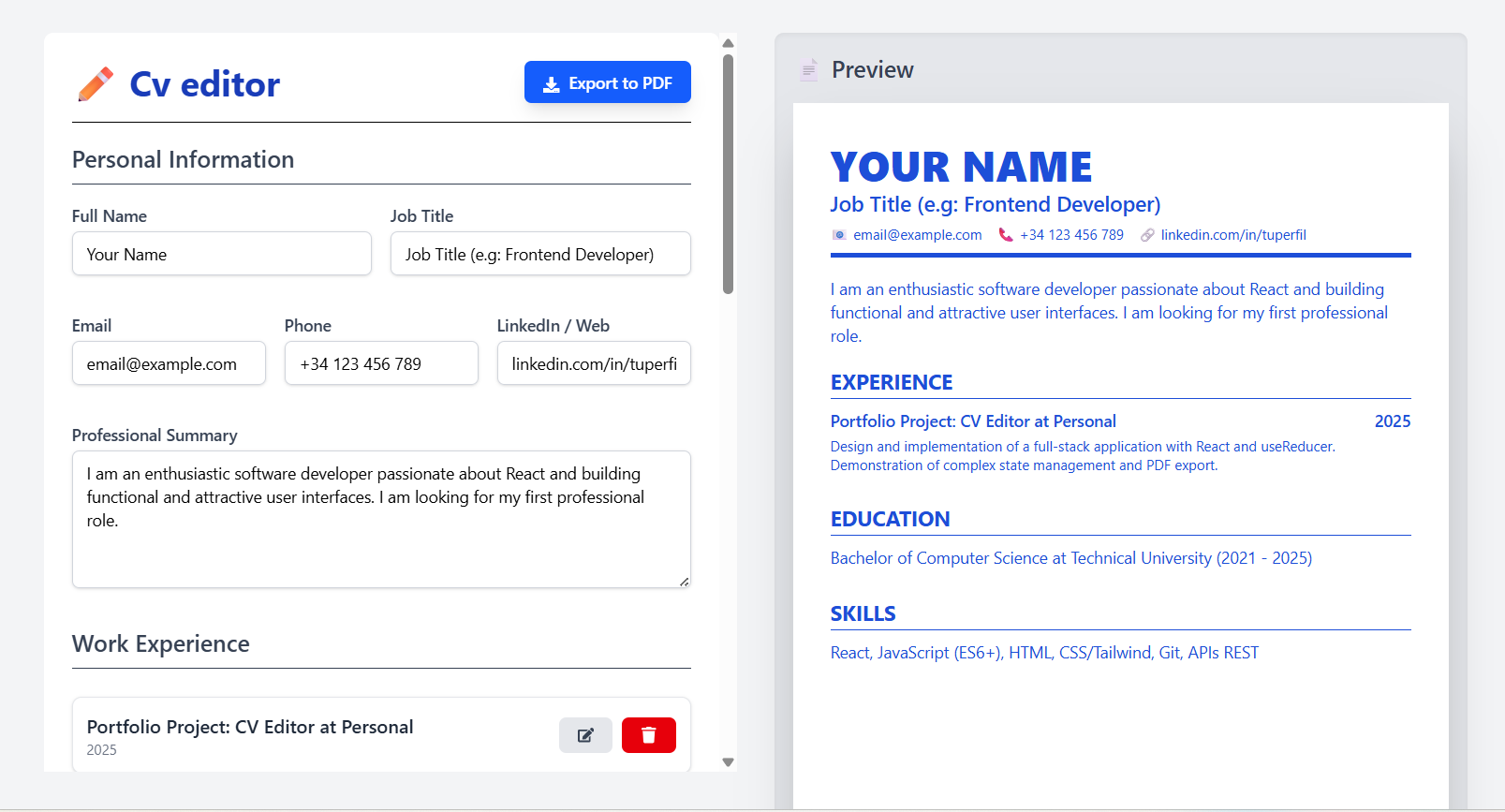
Task: Delete the Portfolio Project experience with trash icon
Action: [x=649, y=735]
